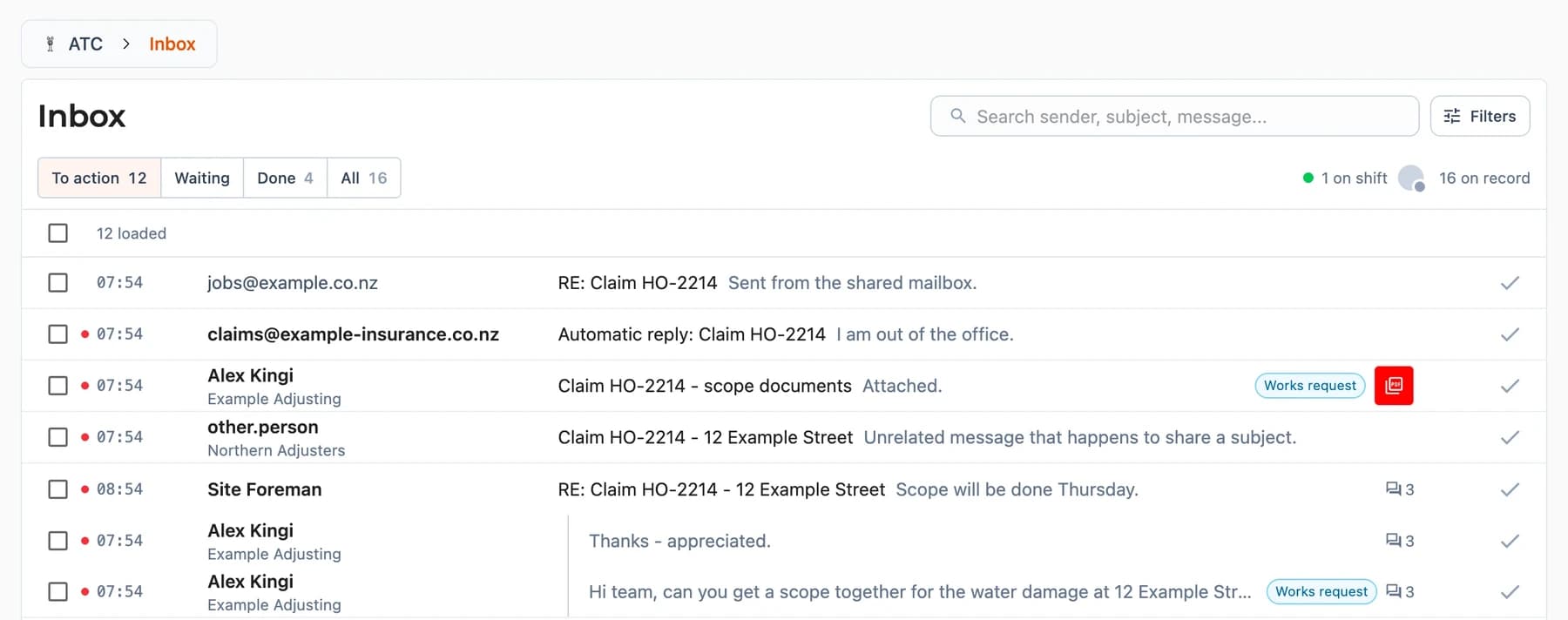Click the Site Foreman sender name
The height and width of the screenshot is (620, 1568).
point(265,489)
